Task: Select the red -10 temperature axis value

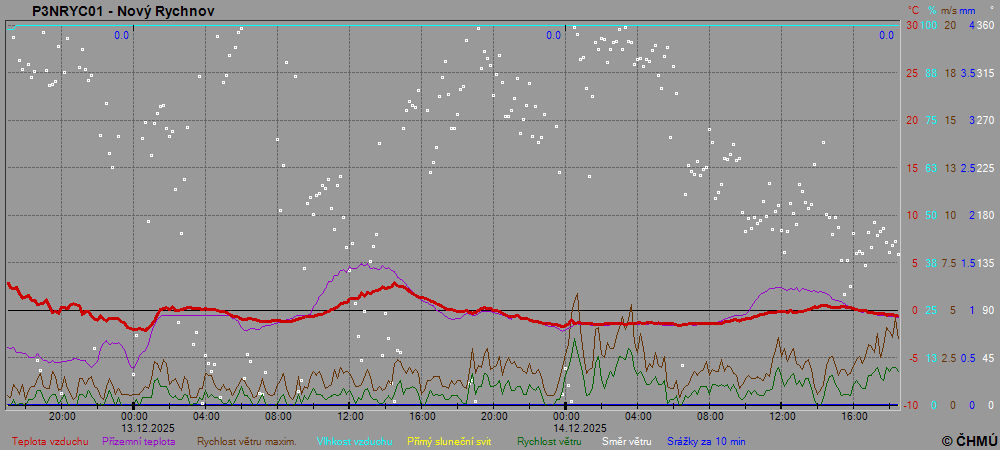Action: coord(911,405)
